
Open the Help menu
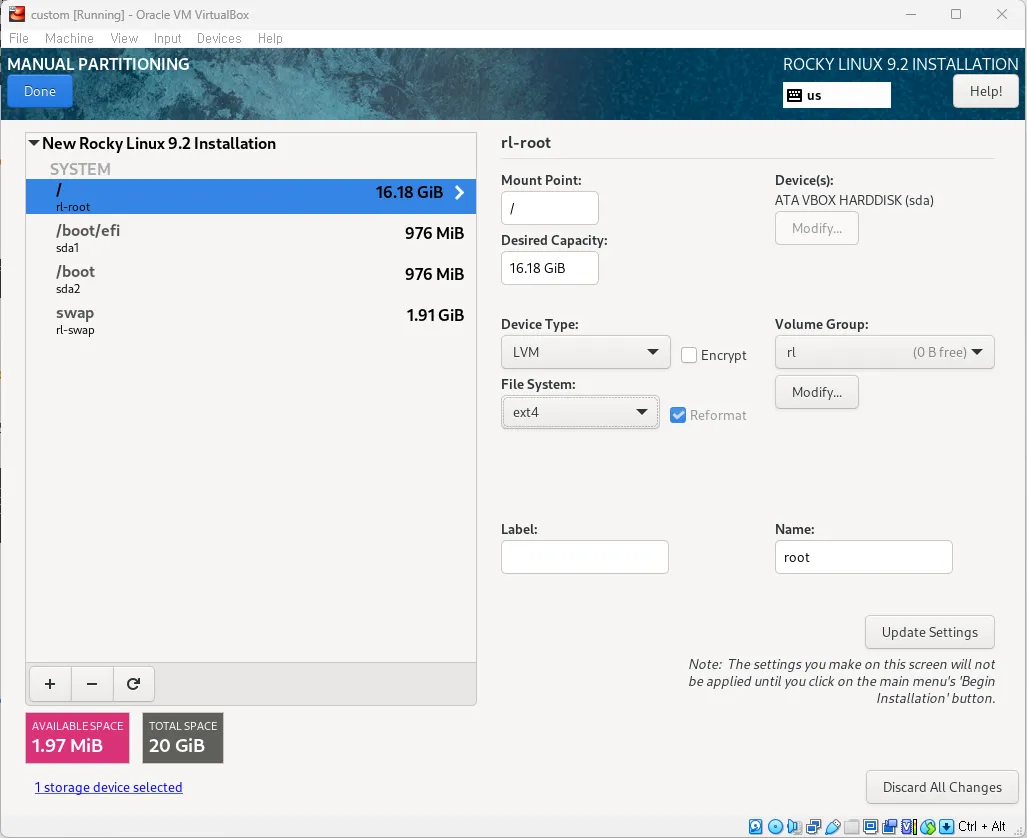(270, 38)
